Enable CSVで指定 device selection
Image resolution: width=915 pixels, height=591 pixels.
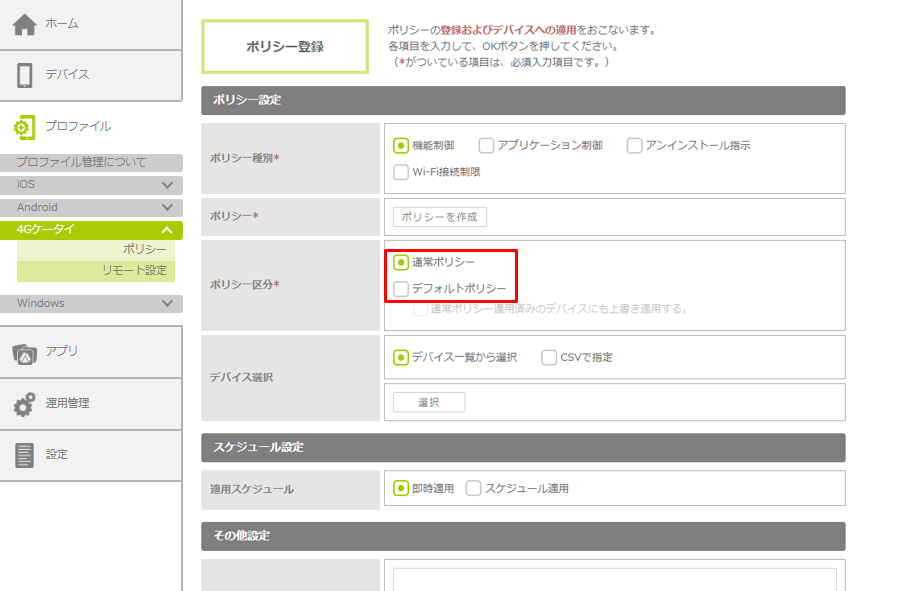(x=549, y=357)
